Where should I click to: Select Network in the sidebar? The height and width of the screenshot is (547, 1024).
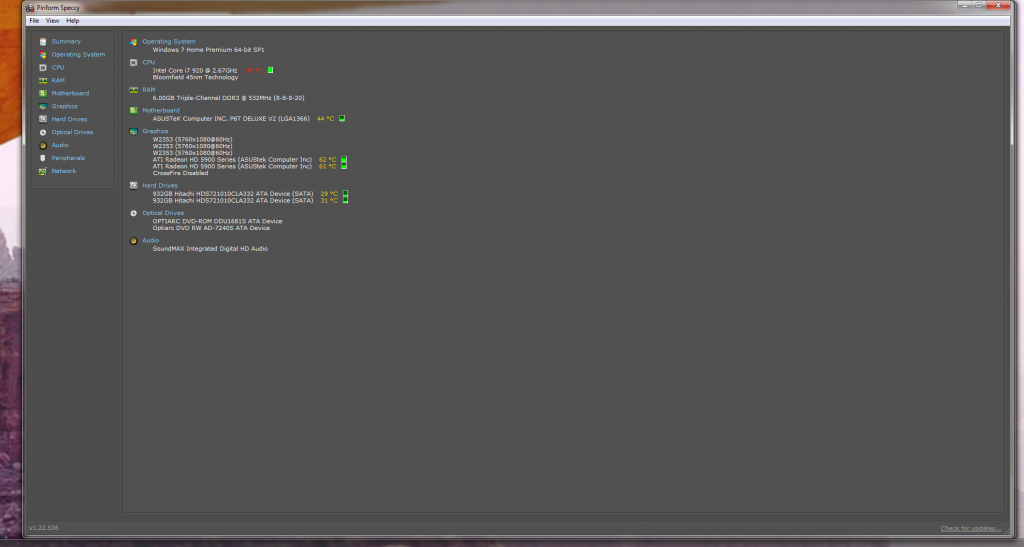(x=64, y=171)
